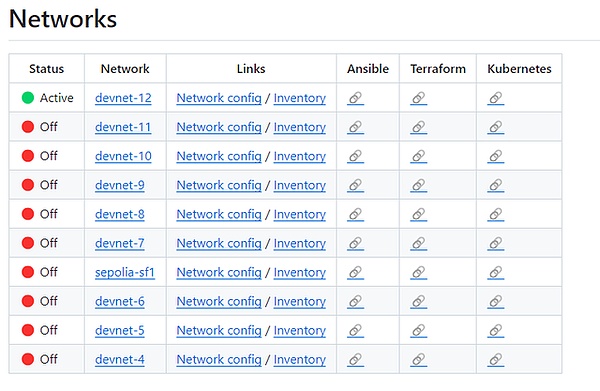
Task: Open Inventory link for devnet-10
Action: pyautogui.click(x=300, y=156)
